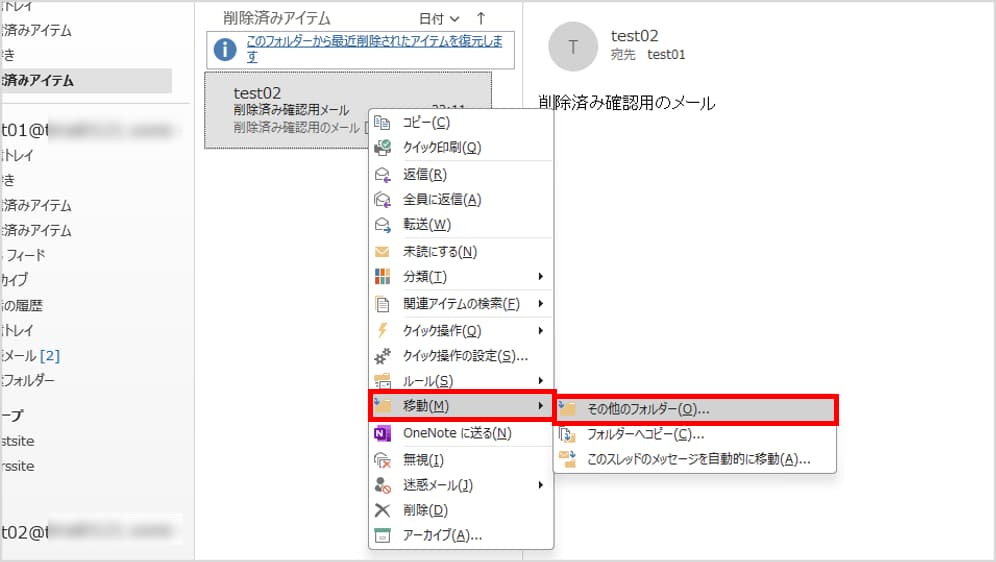Click the Copy icon in context menu
996x562 pixels.
click(x=381, y=122)
